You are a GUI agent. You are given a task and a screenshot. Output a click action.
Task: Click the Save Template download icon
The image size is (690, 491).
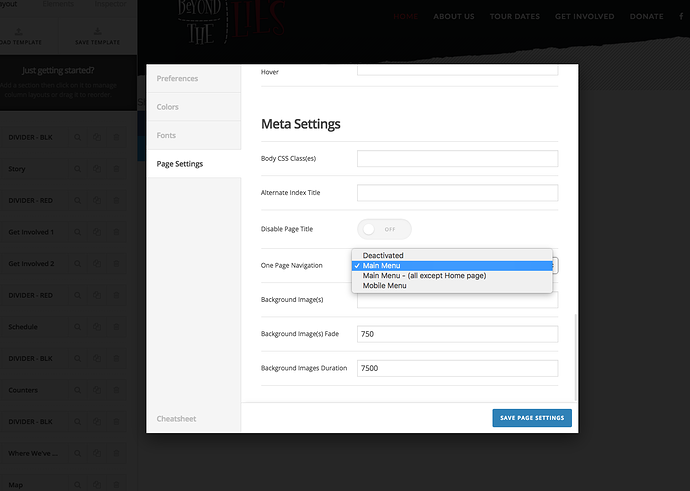coord(97,31)
